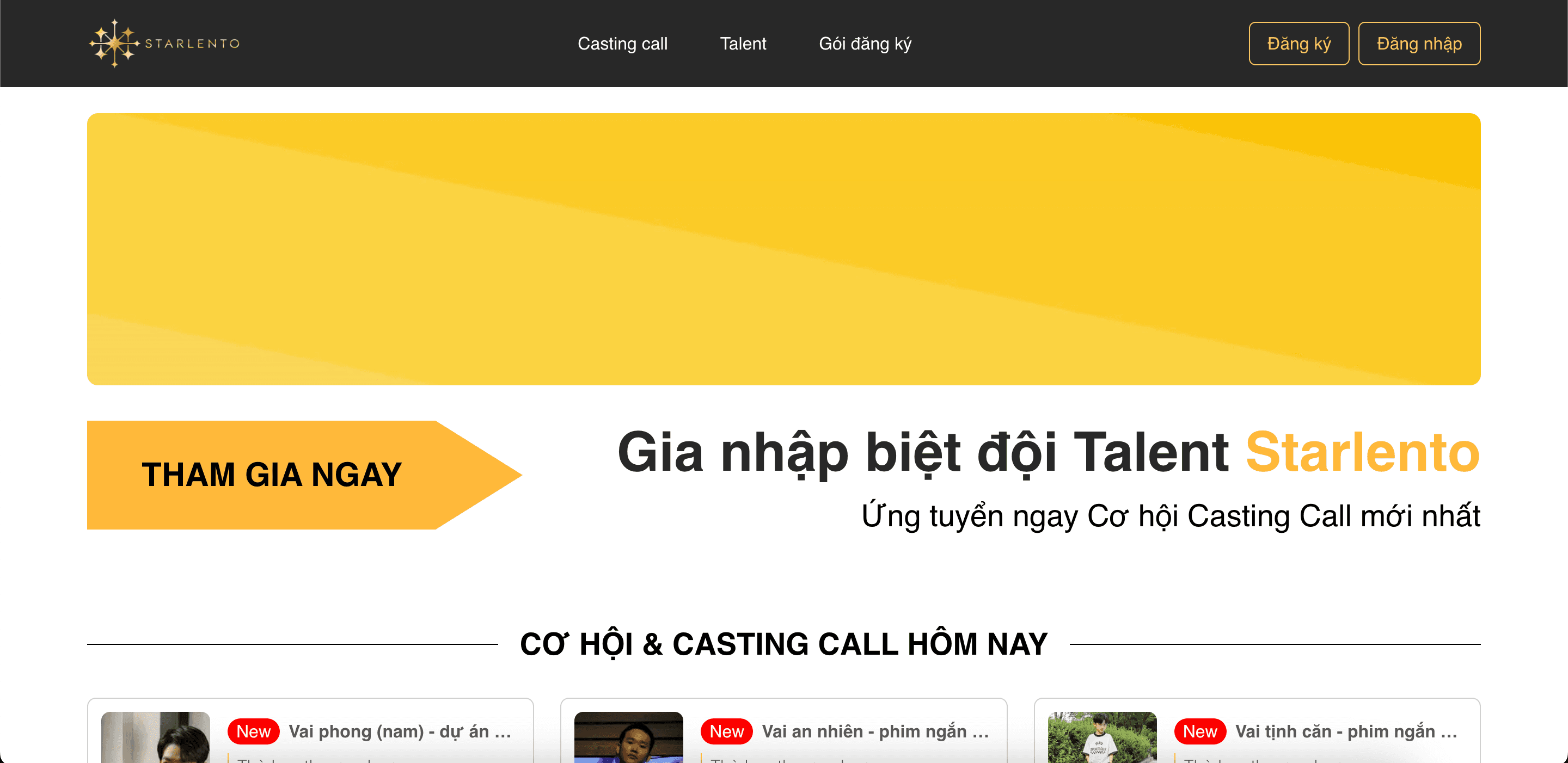Open the Casting call menu item
Viewport: 1568px width, 763px height.
click(x=622, y=44)
